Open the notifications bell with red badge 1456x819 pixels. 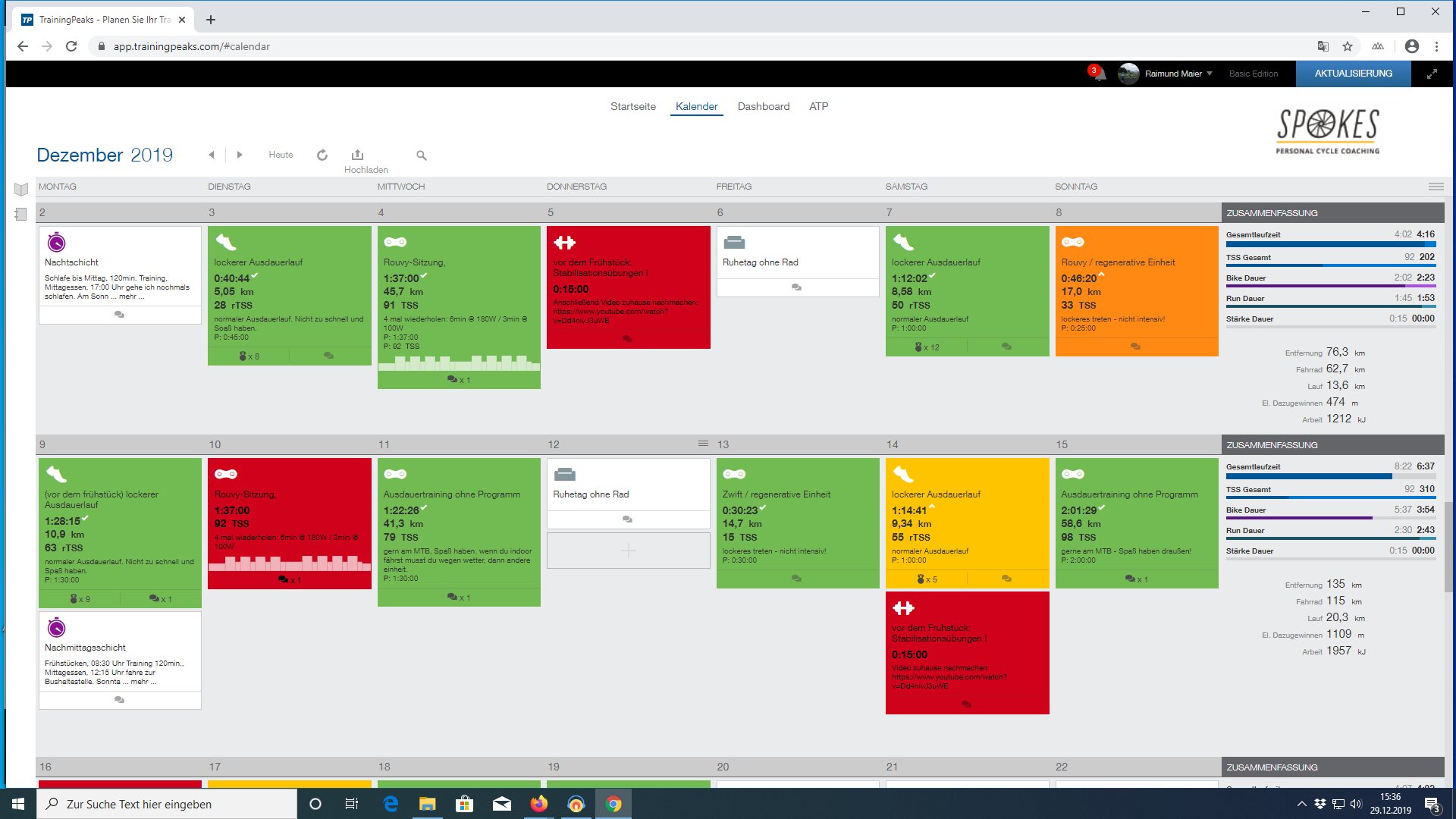tap(1099, 74)
